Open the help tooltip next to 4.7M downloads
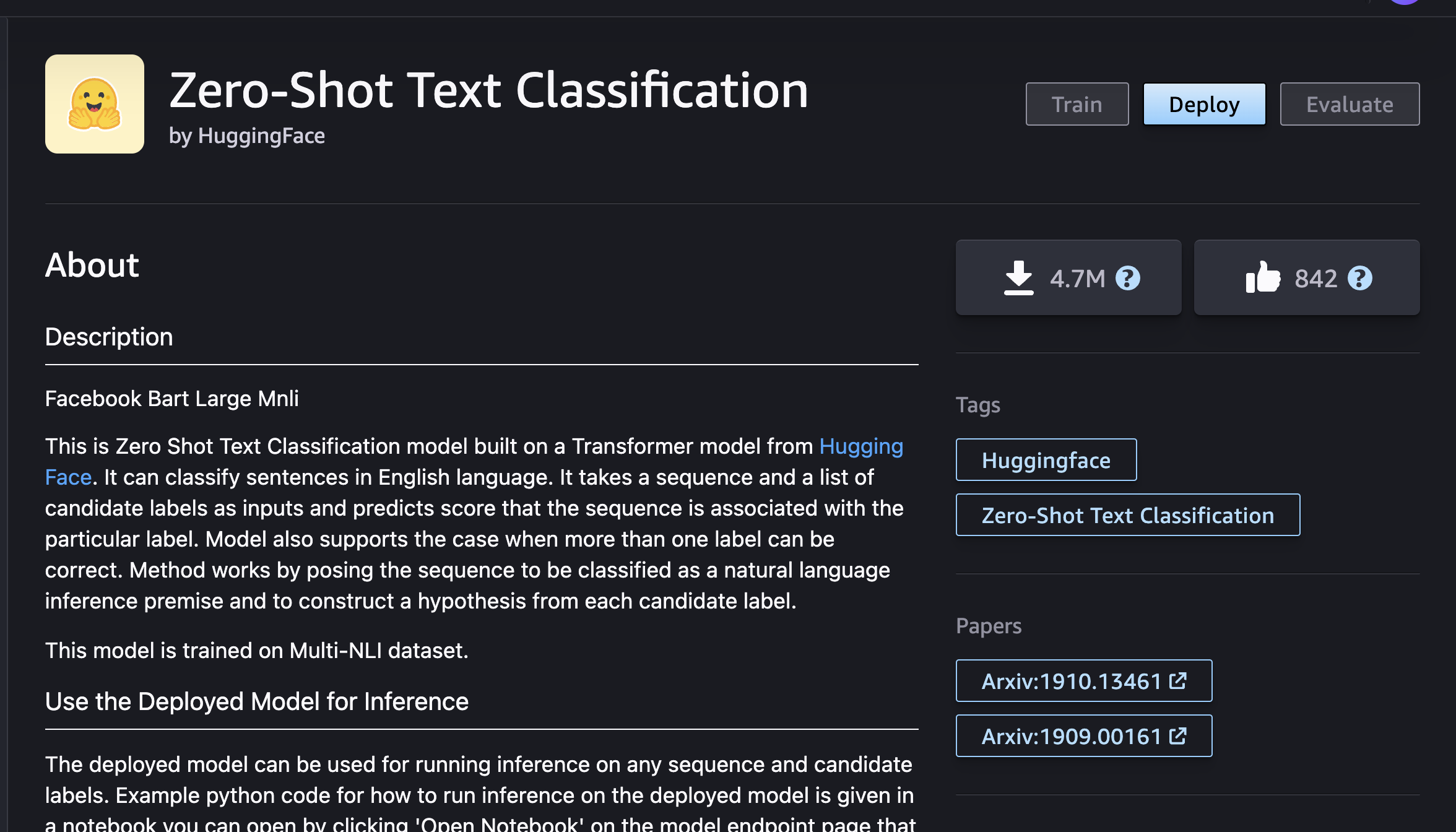Viewport: 1456px width, 832px height. pyautogui.click(x=1128, y=279)
